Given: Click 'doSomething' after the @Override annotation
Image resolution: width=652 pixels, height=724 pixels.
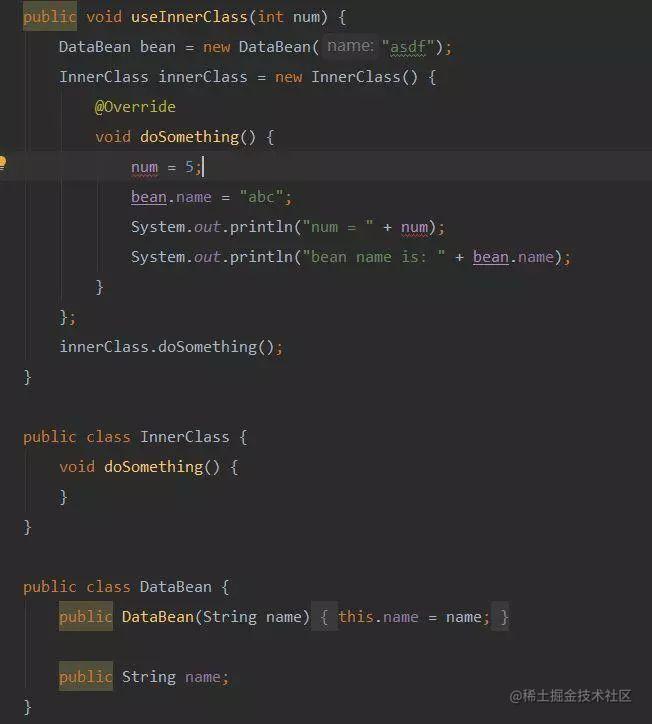Looking at the screenshot, I should 189,137.
